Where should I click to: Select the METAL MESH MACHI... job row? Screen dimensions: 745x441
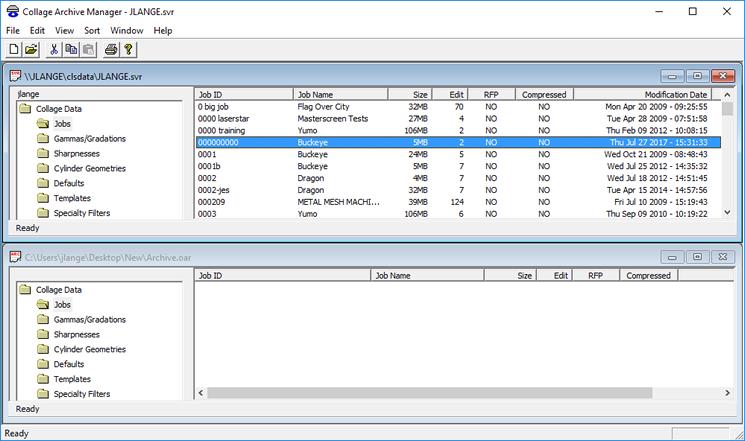(x=338, y=201)
